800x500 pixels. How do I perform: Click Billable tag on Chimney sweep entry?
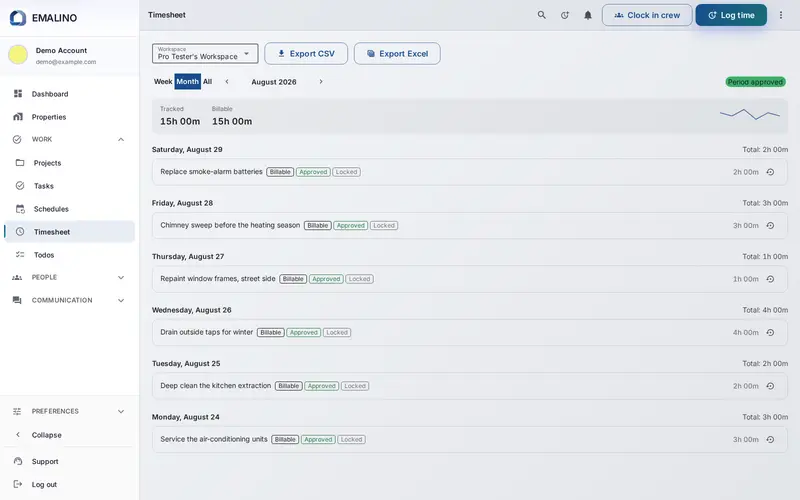(317, 226)
